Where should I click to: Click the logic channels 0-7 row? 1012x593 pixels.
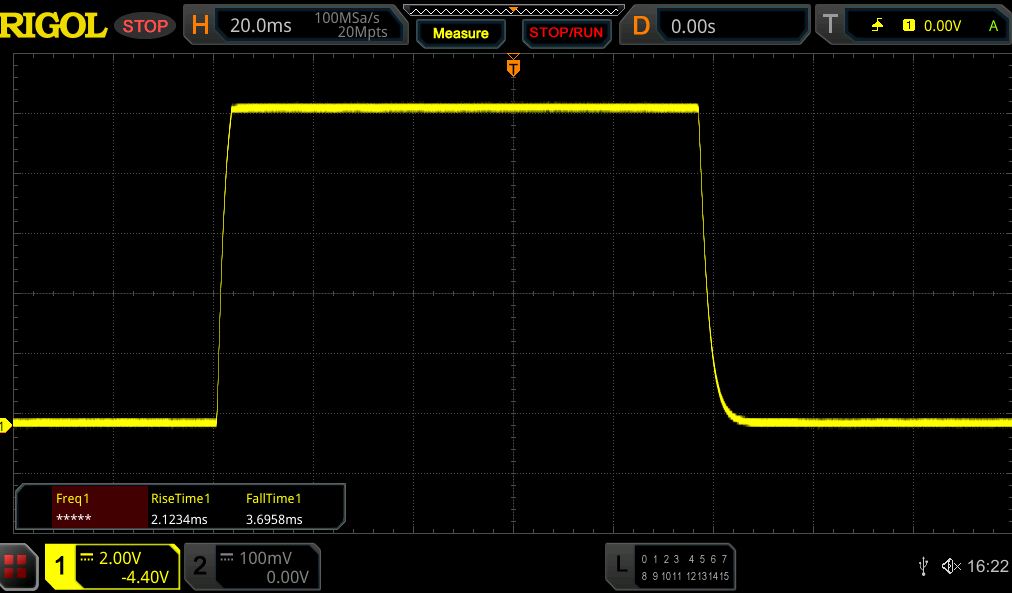[684, 559]
